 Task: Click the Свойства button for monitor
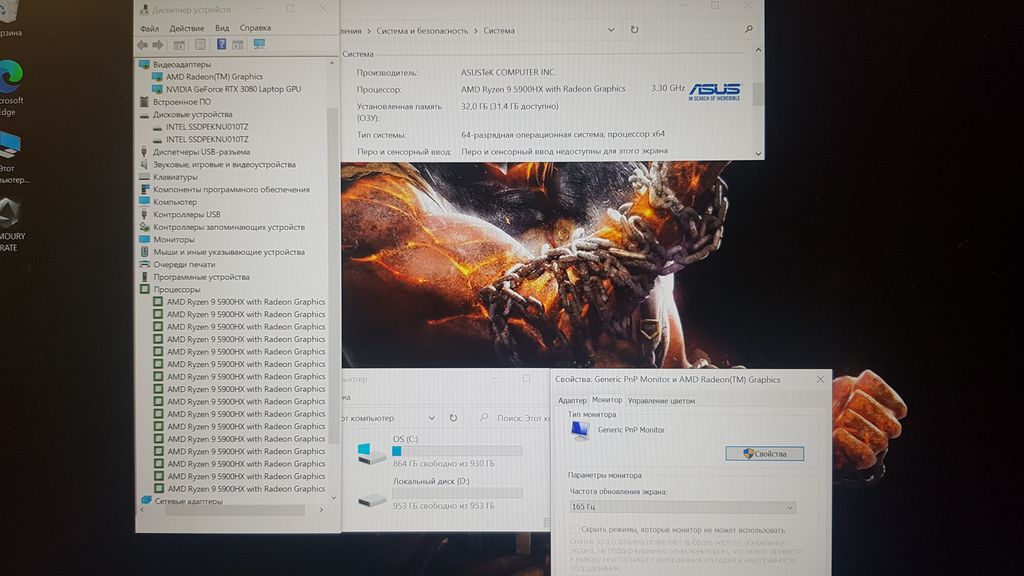tap(764, 453)
